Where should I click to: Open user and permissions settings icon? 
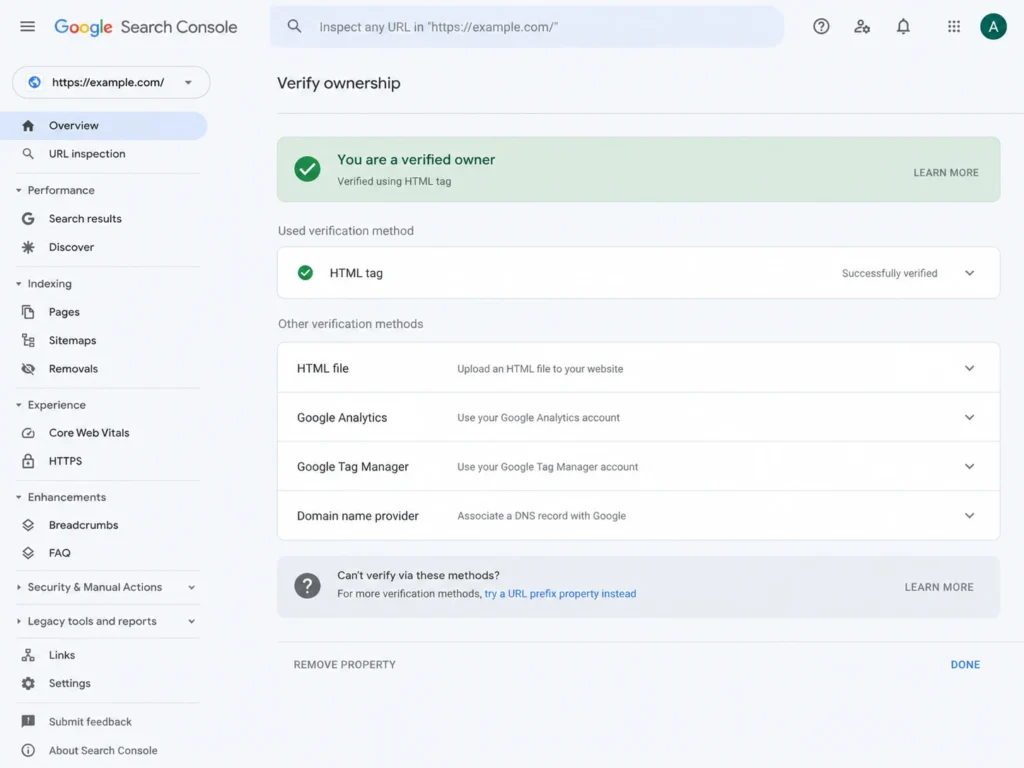point(862,27)
